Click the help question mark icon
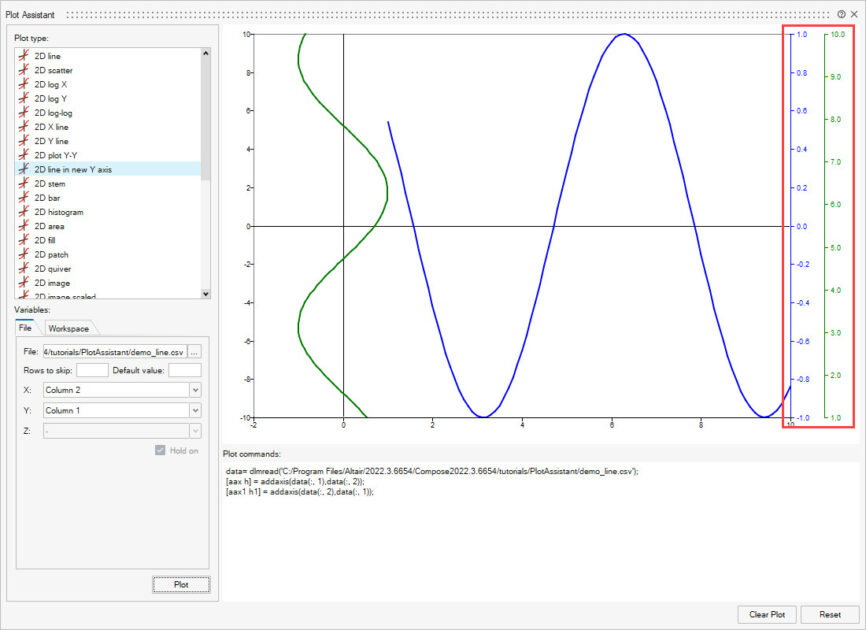Image resolution: width=866 pixels, height=630 pixels. point(842,14)
